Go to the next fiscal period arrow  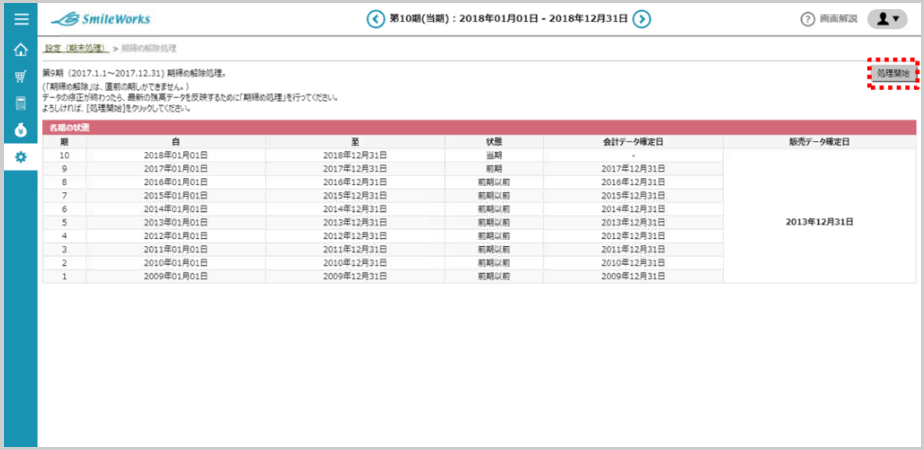(x=642, y=19)
